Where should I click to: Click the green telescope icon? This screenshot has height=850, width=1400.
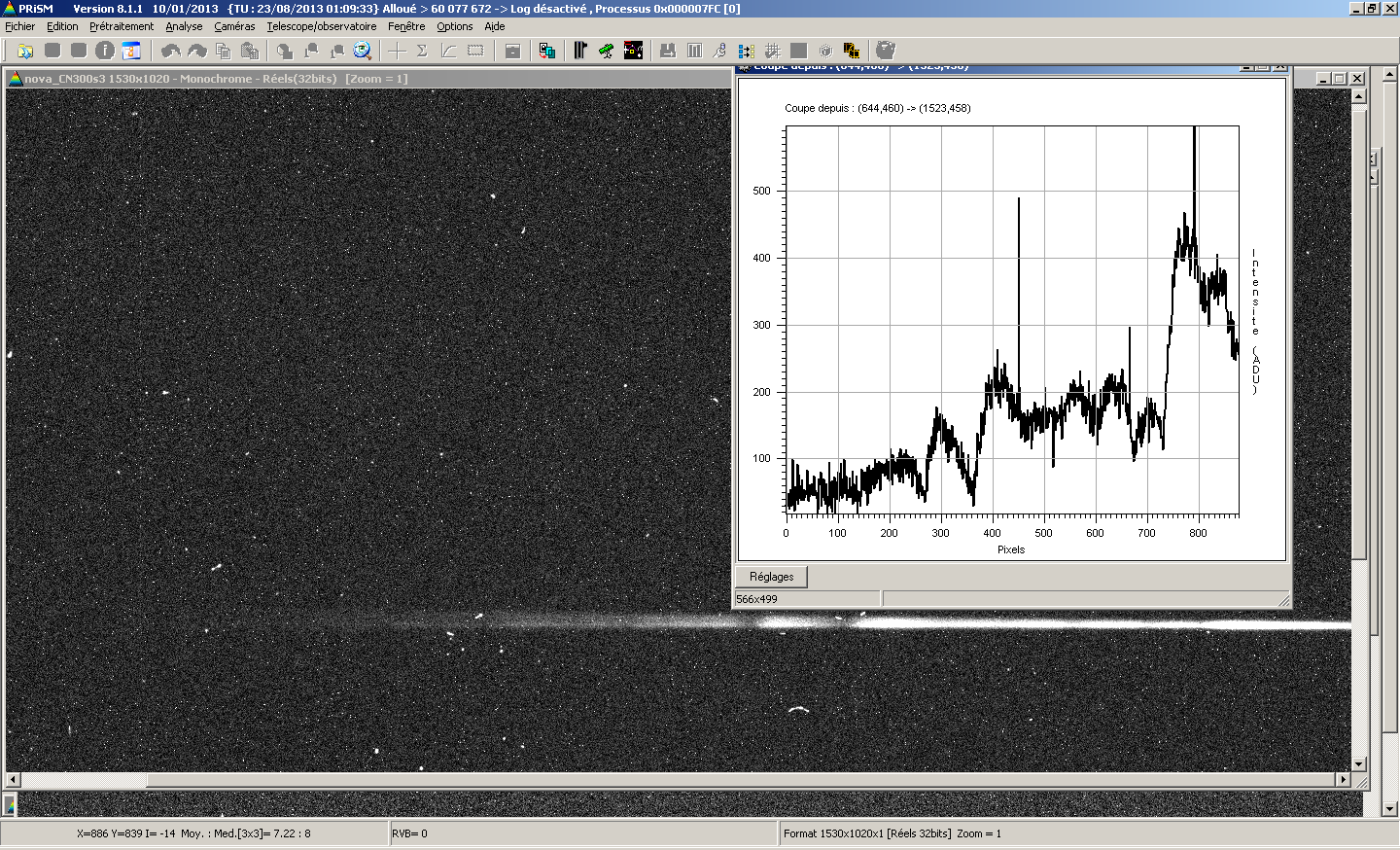click(x=606, y=51)
